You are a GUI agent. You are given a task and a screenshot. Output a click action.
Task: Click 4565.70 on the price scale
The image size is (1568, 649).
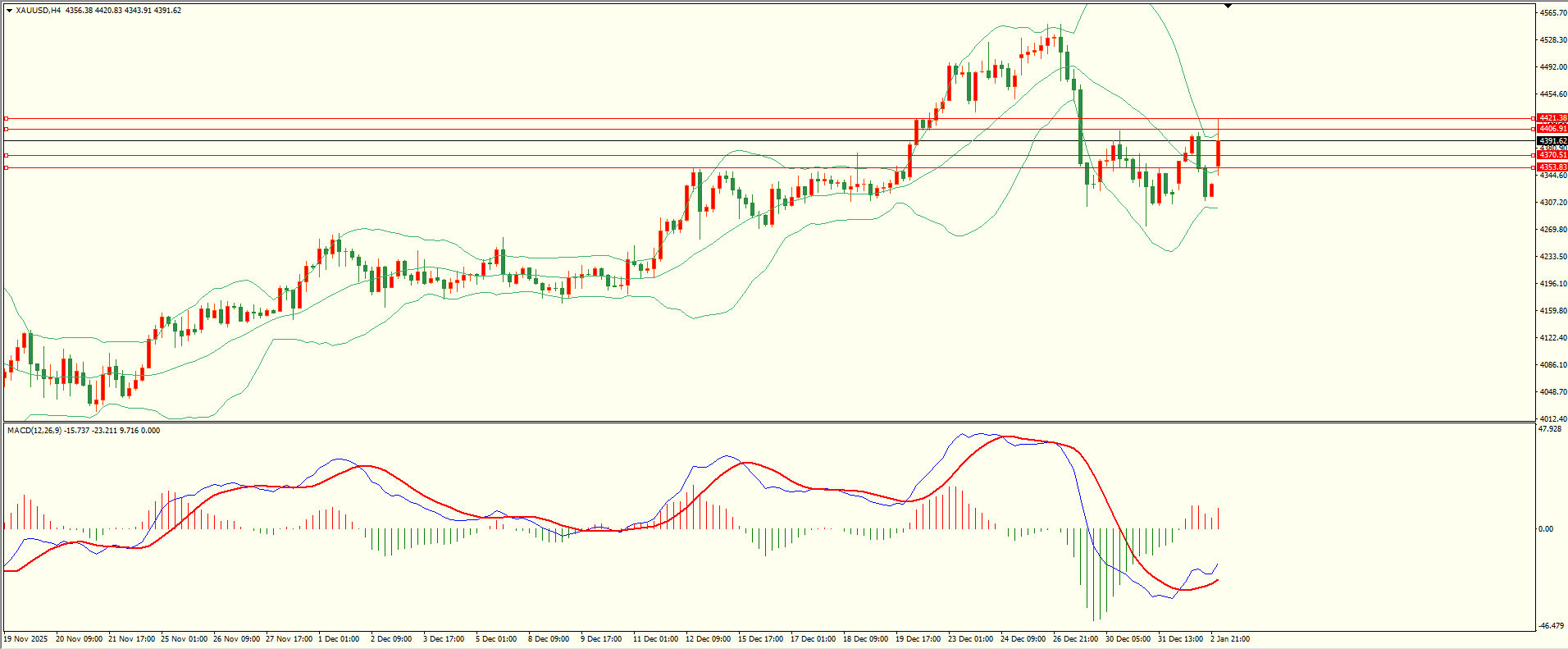click(1553, 13)
